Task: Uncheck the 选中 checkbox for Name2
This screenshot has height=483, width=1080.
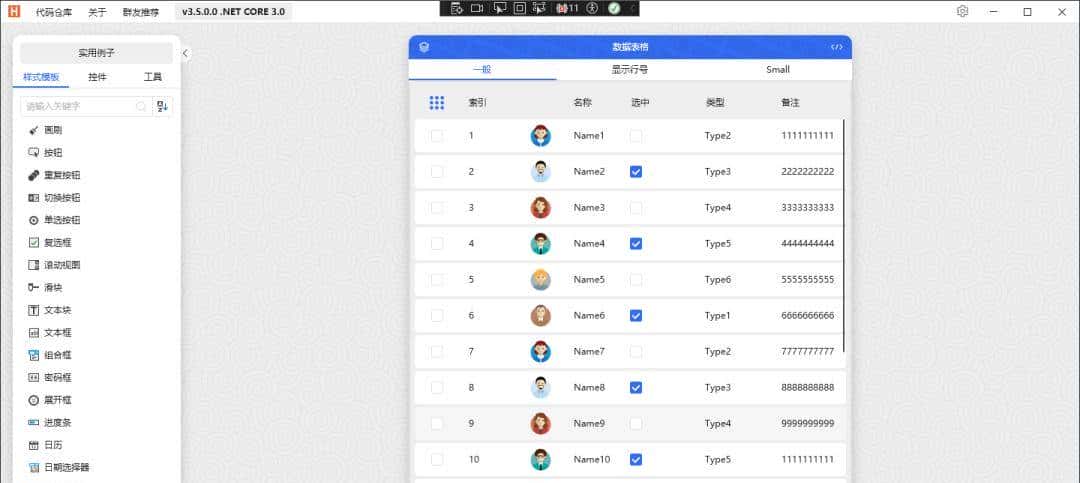Action: click(636, 172)
